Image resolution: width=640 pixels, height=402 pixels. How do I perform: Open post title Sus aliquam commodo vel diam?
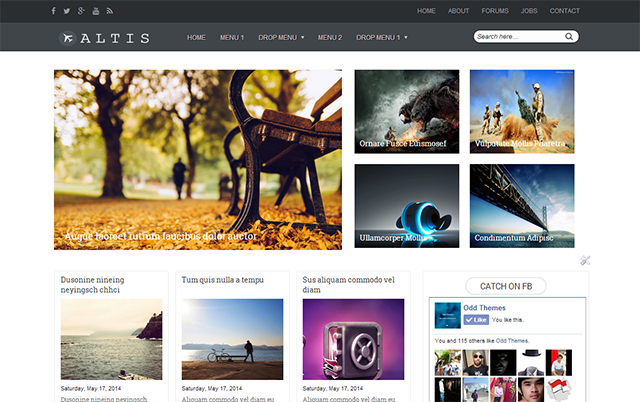coord(348,285)
